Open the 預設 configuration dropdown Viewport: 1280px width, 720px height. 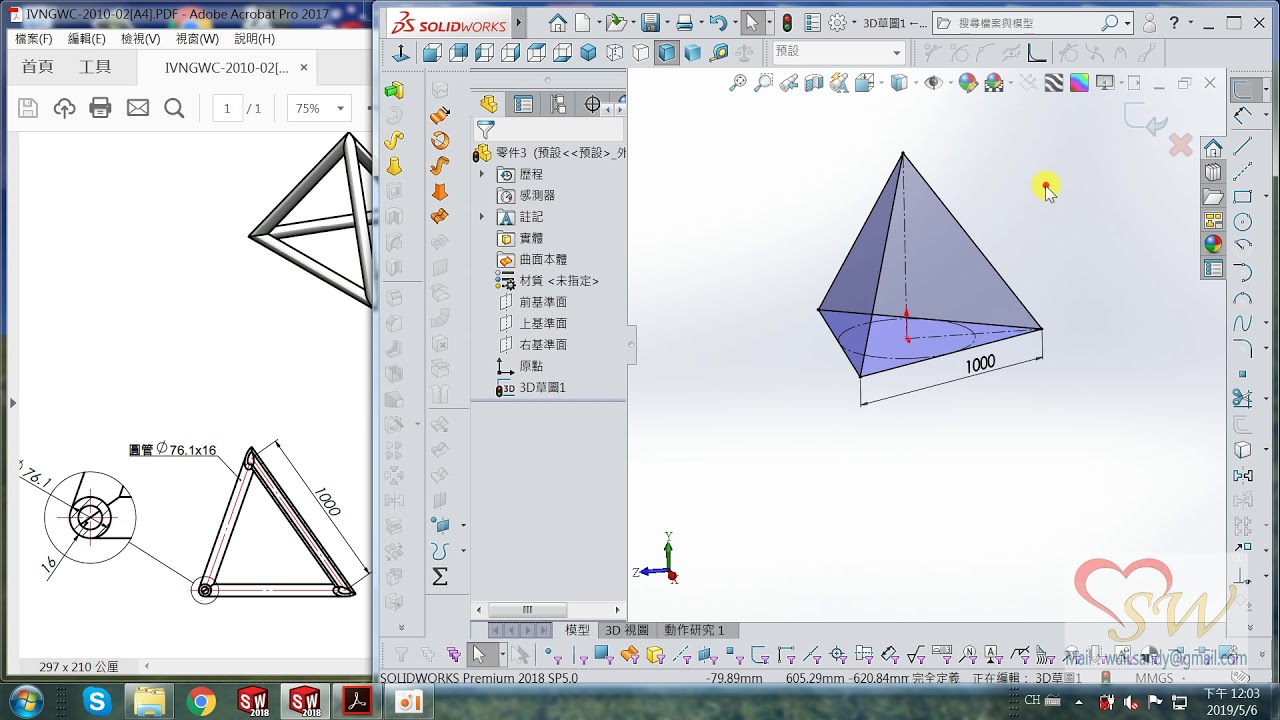pos(839,52)
